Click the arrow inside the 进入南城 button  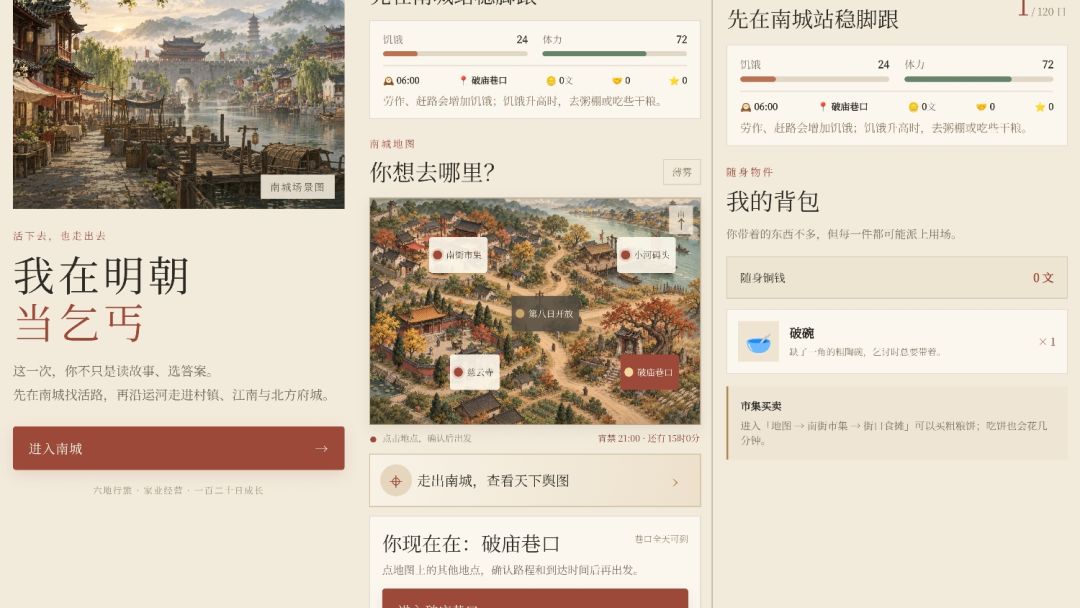point(321,448)
